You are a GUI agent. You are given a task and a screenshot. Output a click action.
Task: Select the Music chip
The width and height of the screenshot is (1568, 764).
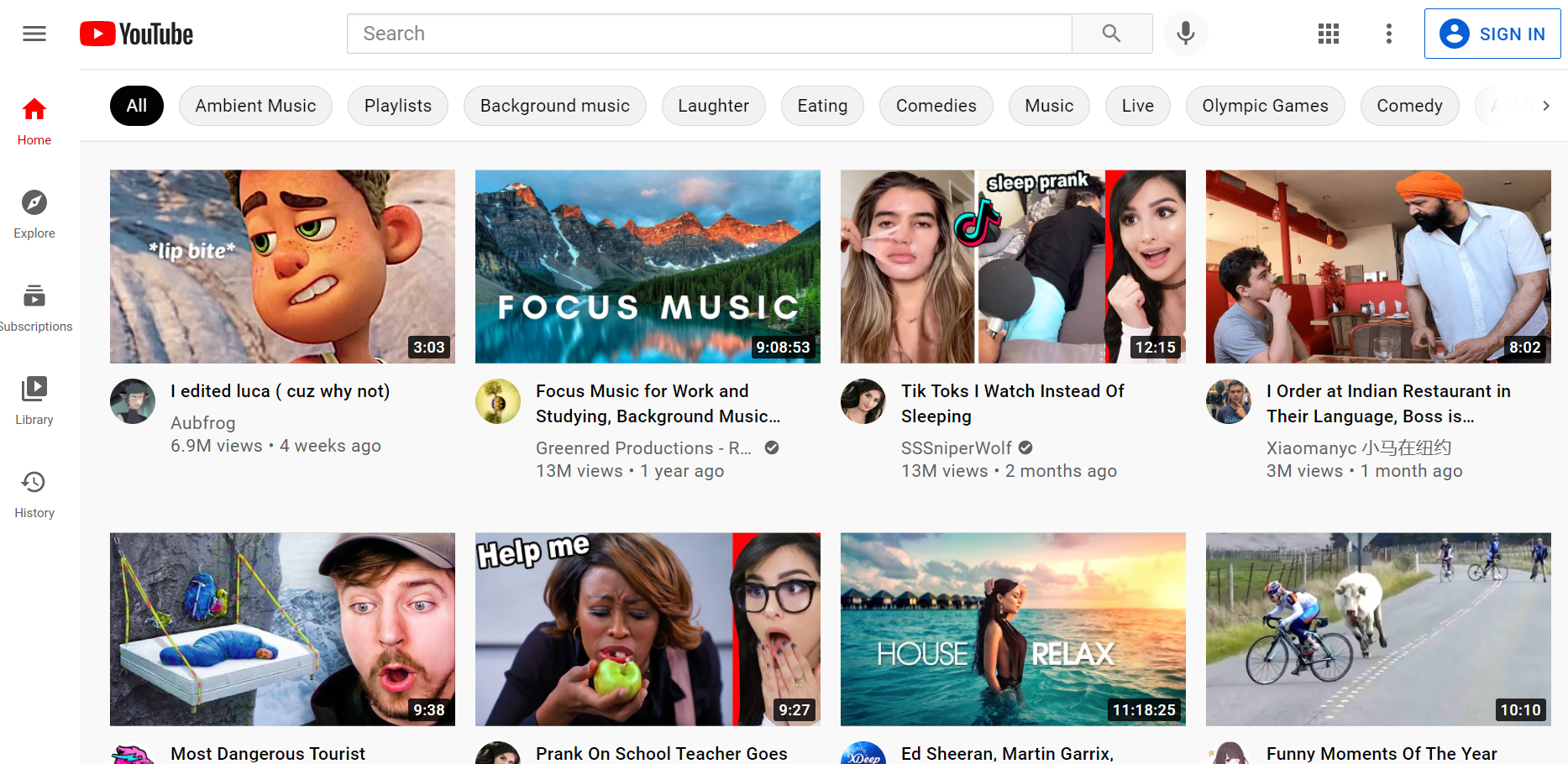pos(1050,106)
